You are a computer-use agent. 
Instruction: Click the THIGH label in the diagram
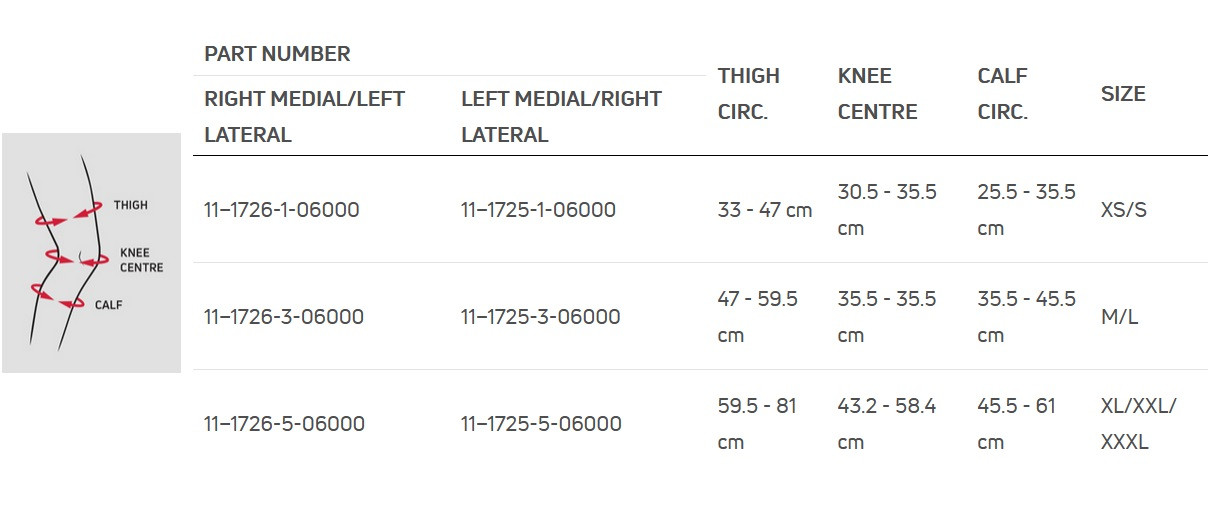pyautogui.click(x=130, y=205)
